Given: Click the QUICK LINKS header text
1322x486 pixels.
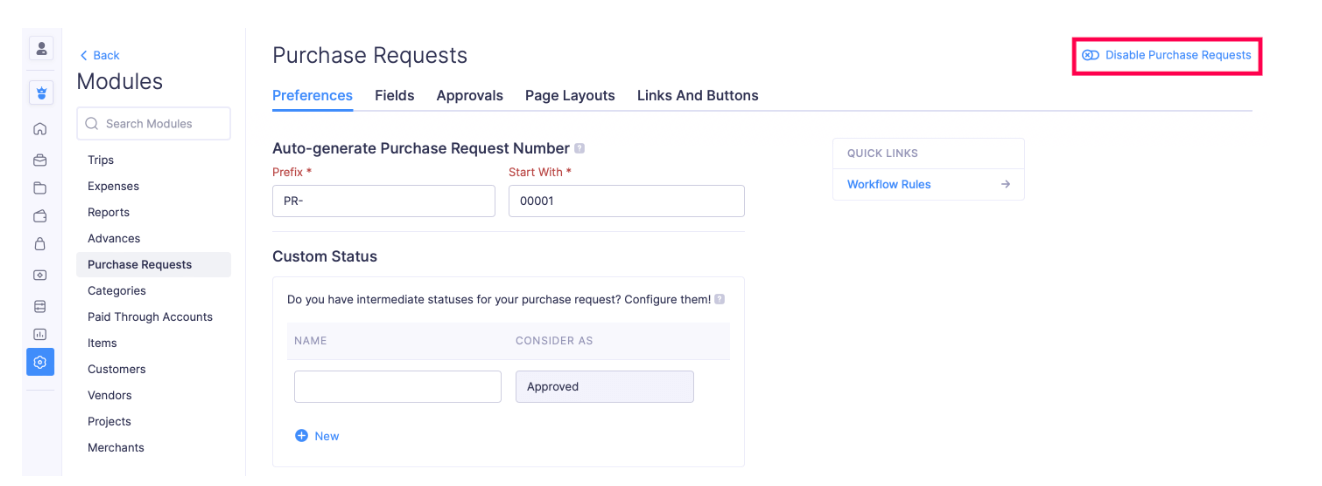Looking at the screenshot, I should tap(882, 153).
